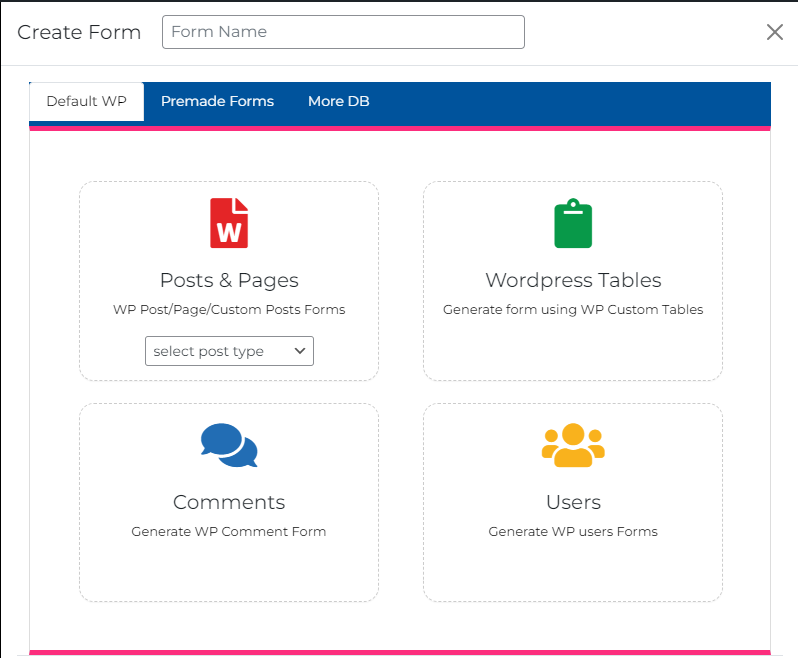The image size is (798, 658).
Task: Open the Premade Forms tab
Action: [217, 101]
